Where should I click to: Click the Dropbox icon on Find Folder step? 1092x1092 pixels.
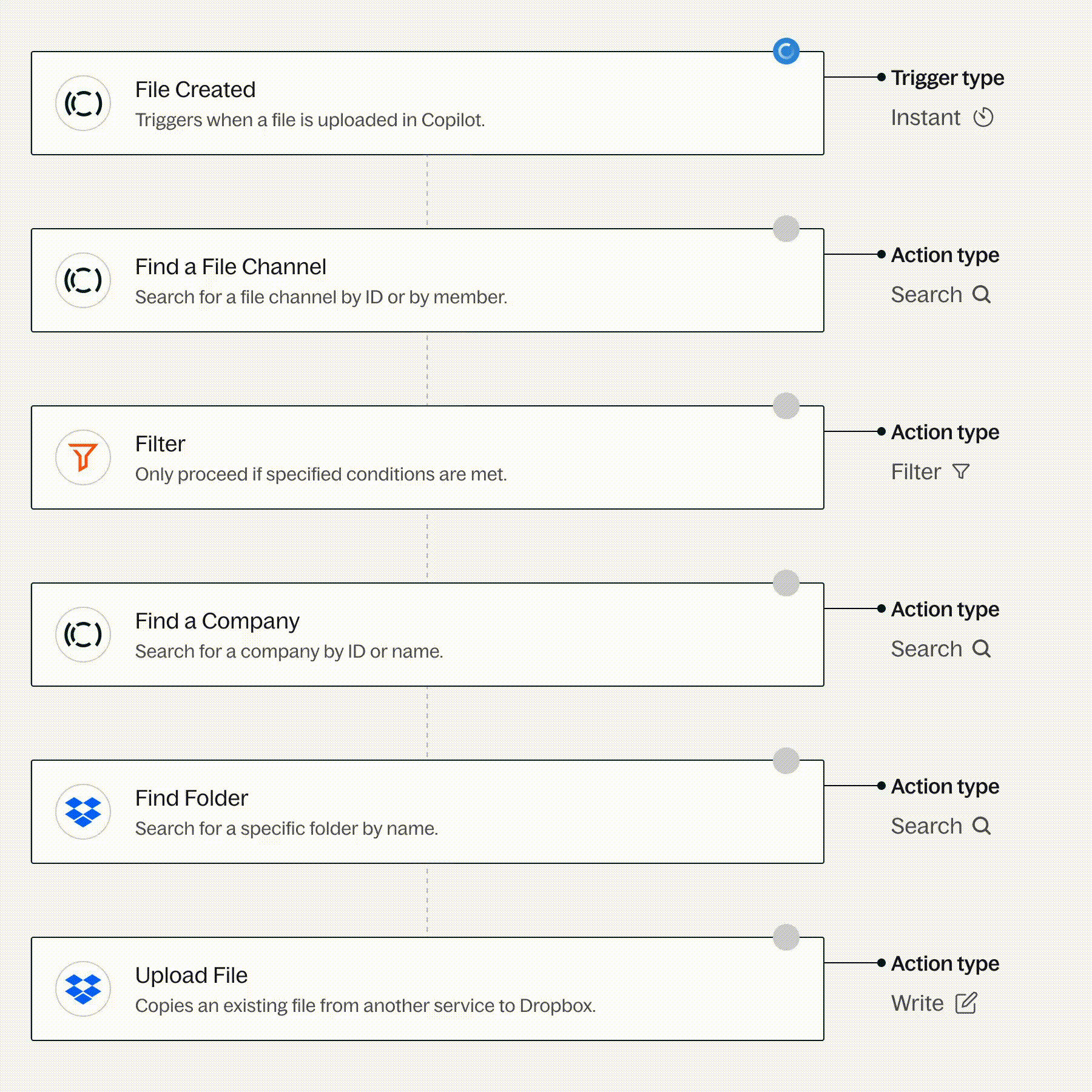[x=83, y=812]
